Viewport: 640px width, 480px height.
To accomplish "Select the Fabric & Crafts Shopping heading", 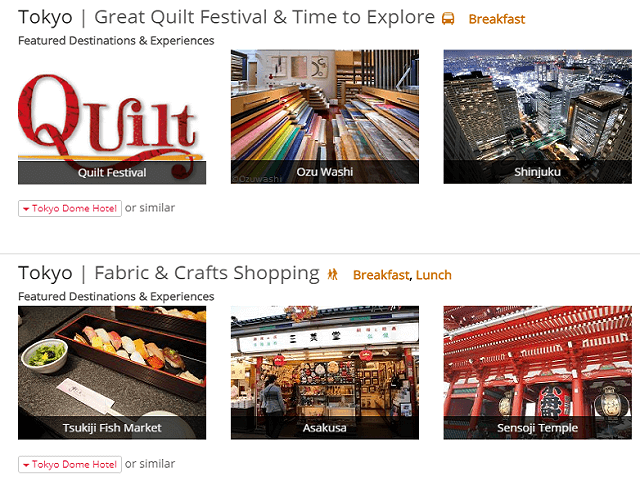I will tap(207, 273).
